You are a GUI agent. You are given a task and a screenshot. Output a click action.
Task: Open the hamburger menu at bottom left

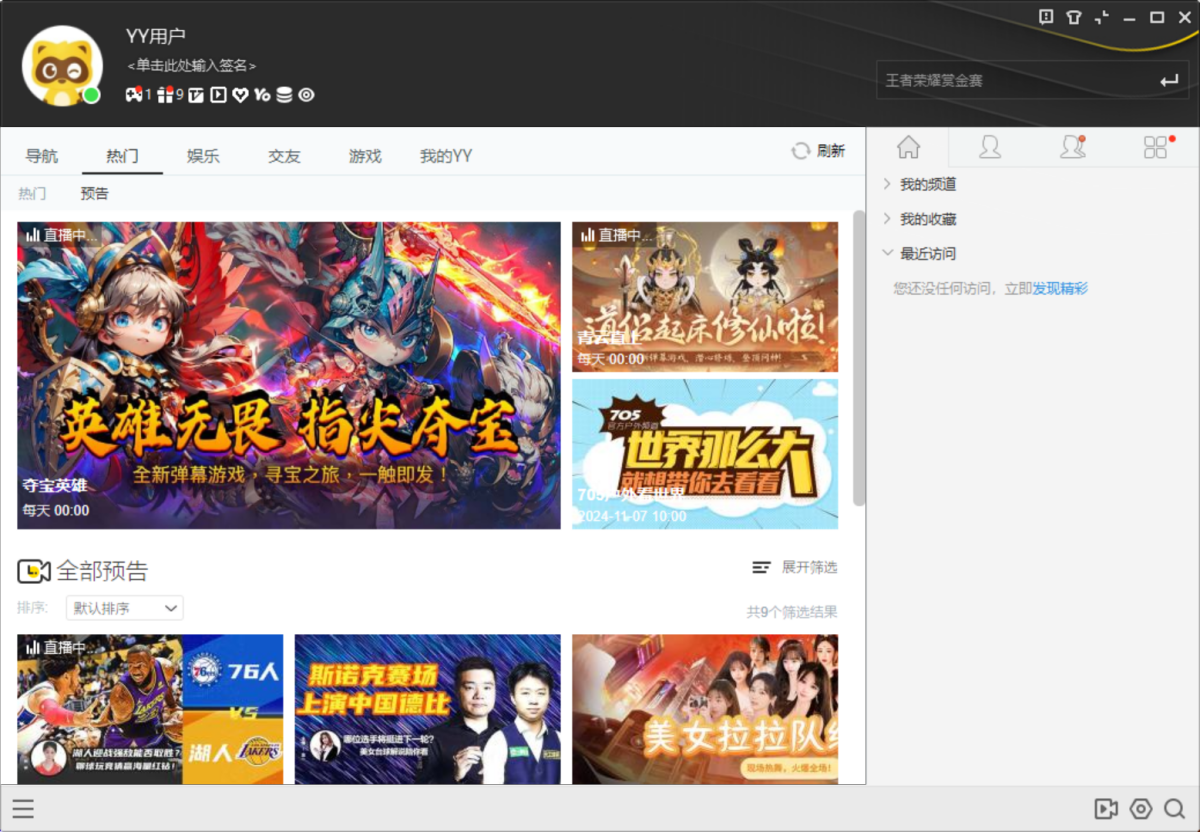[24, 809]
